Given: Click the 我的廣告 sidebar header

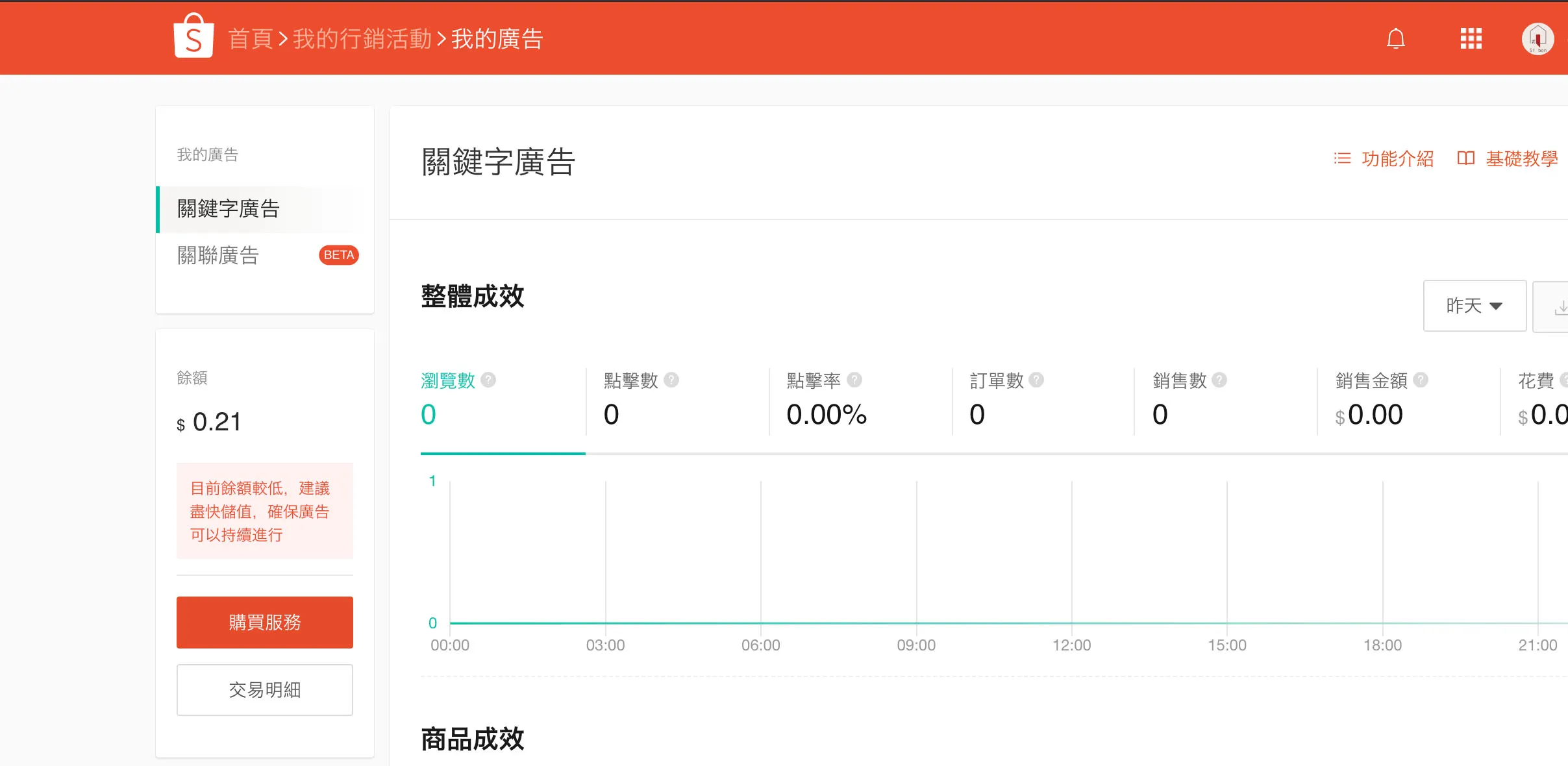Looking at the screenshot, I should 208,154.
